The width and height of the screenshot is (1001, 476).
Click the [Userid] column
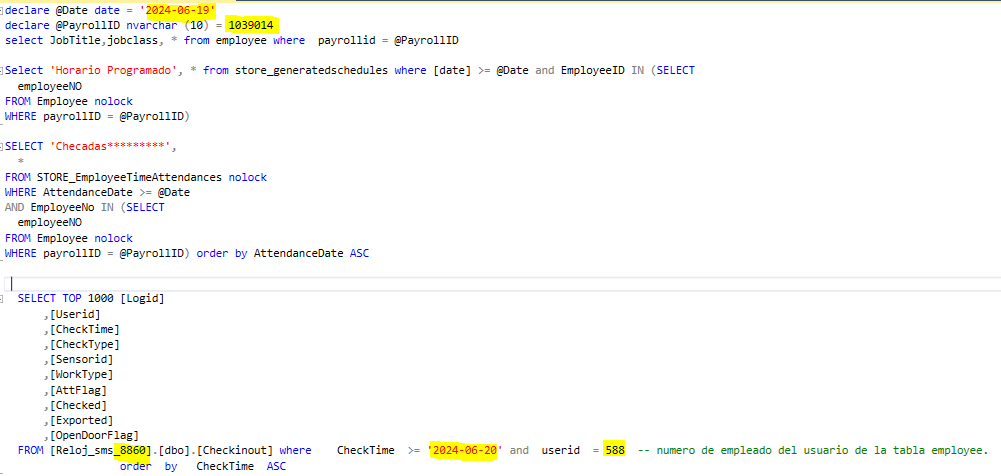75,314
